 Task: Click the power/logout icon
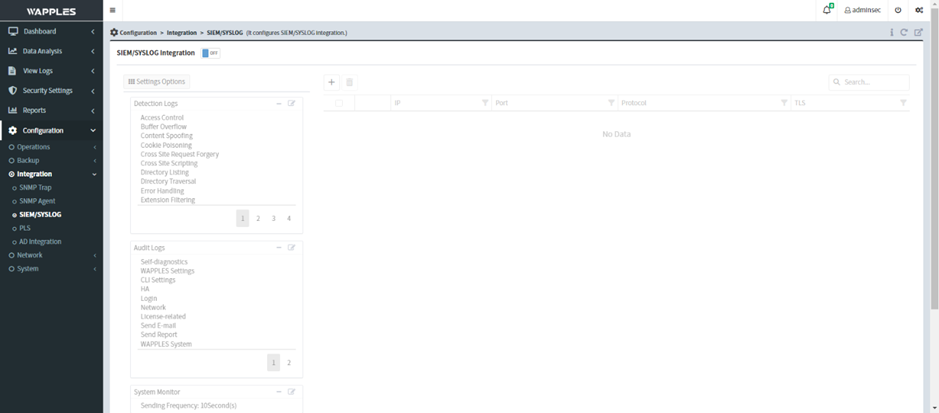click(x=898, y=10)
